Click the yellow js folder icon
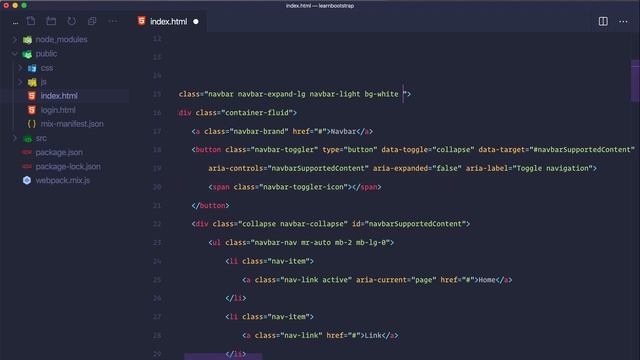The height and width of the screenshot is (360, 640). tap(32, 82)
